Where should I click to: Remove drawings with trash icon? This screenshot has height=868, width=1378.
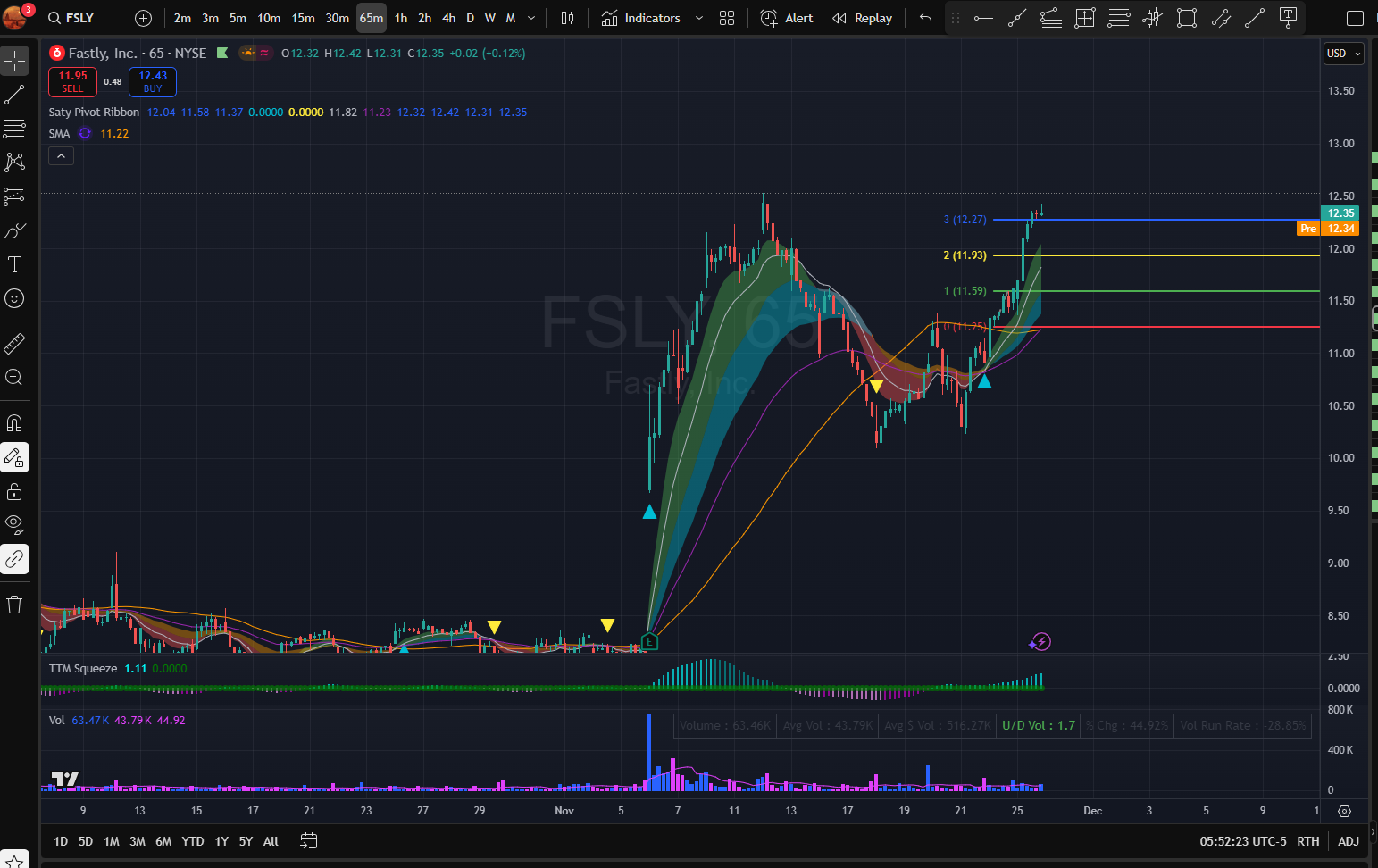pyautogui.click(x=15, y=605)
